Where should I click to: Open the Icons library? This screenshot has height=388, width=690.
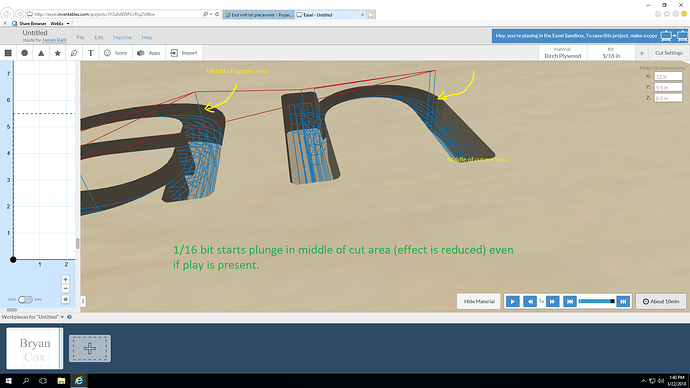(x=115, y=53)
